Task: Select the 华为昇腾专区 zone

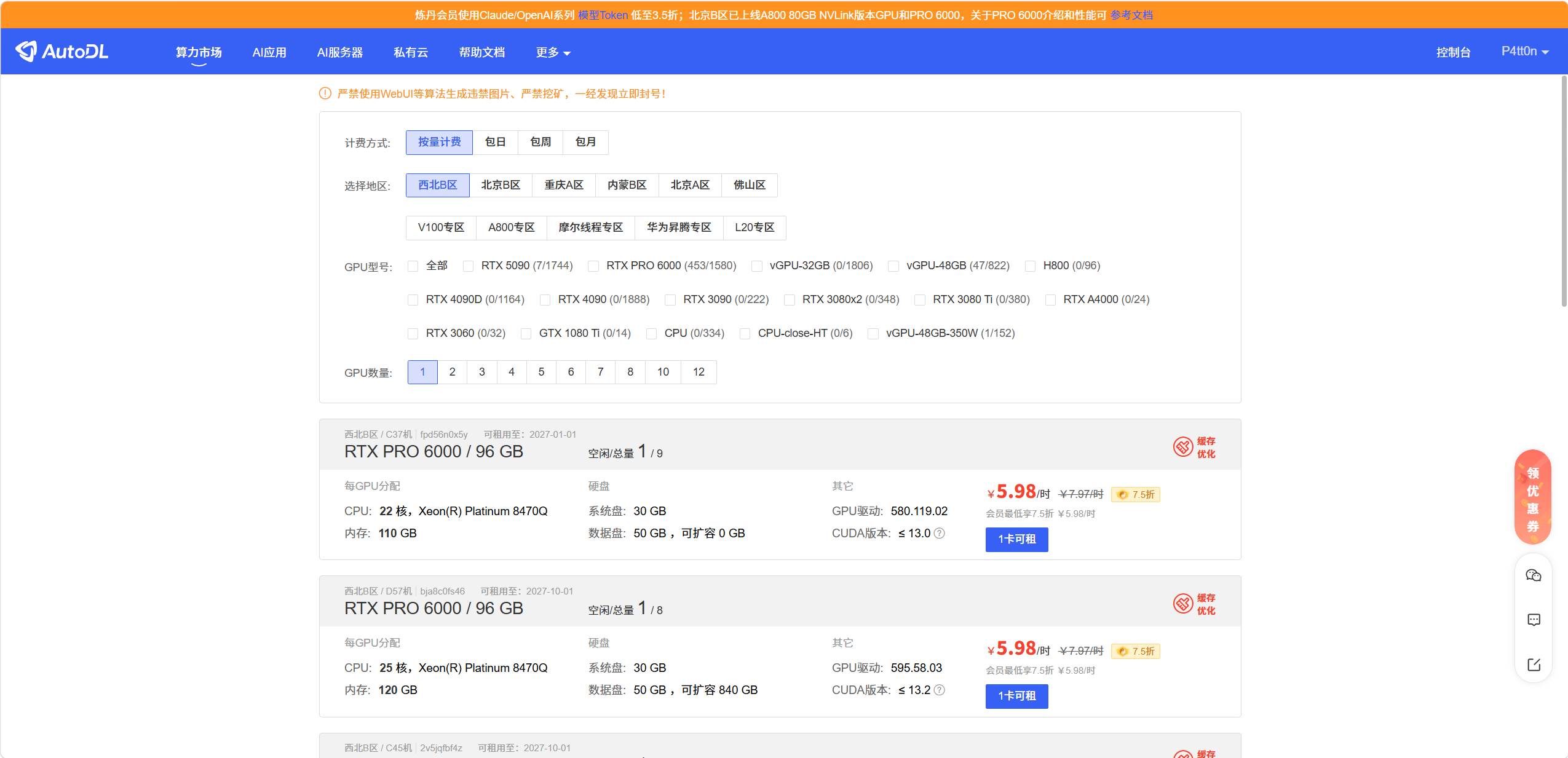Action: [679, 228]
